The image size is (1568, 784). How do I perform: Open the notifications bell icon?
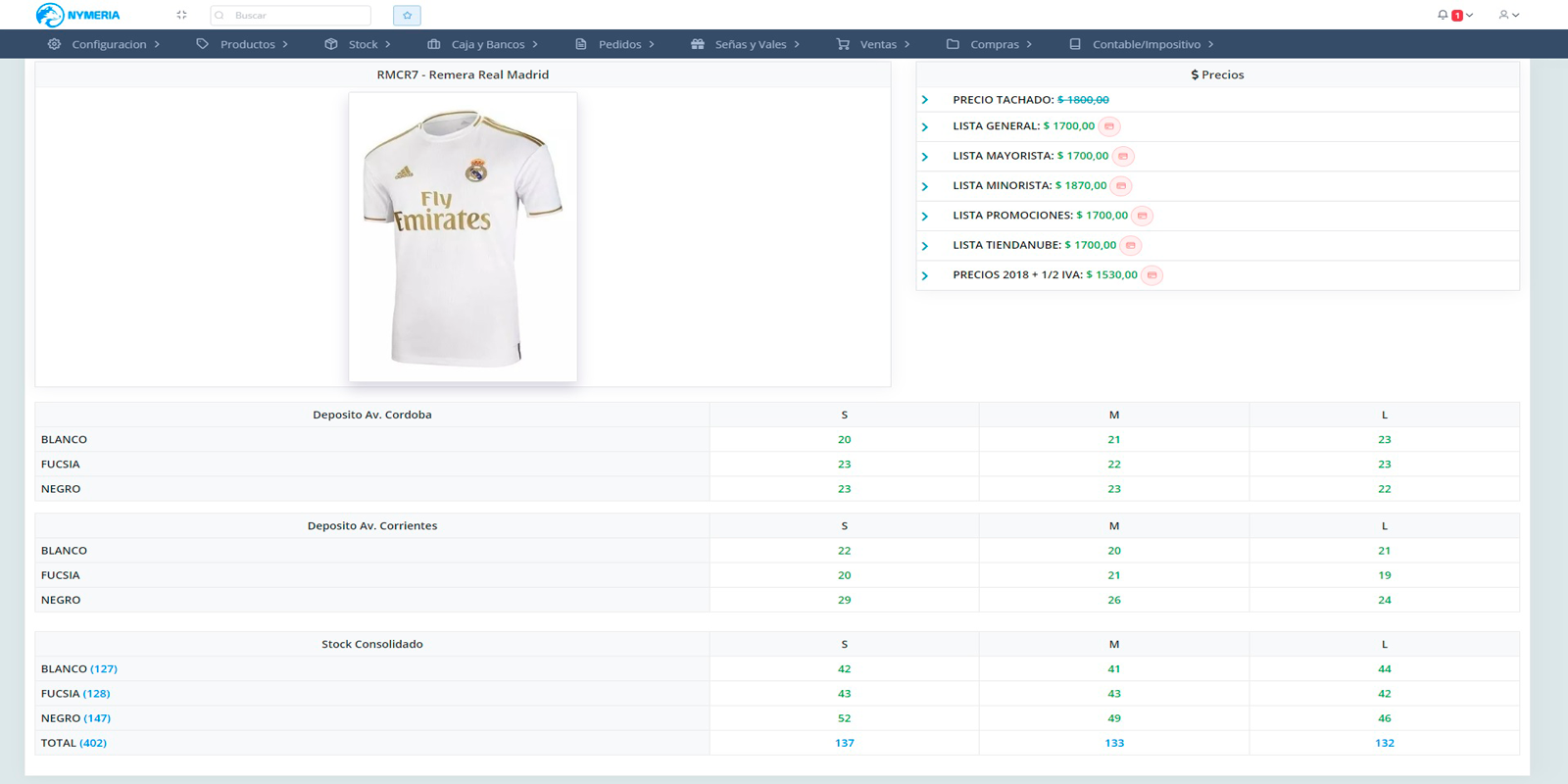click(1443, 15)
